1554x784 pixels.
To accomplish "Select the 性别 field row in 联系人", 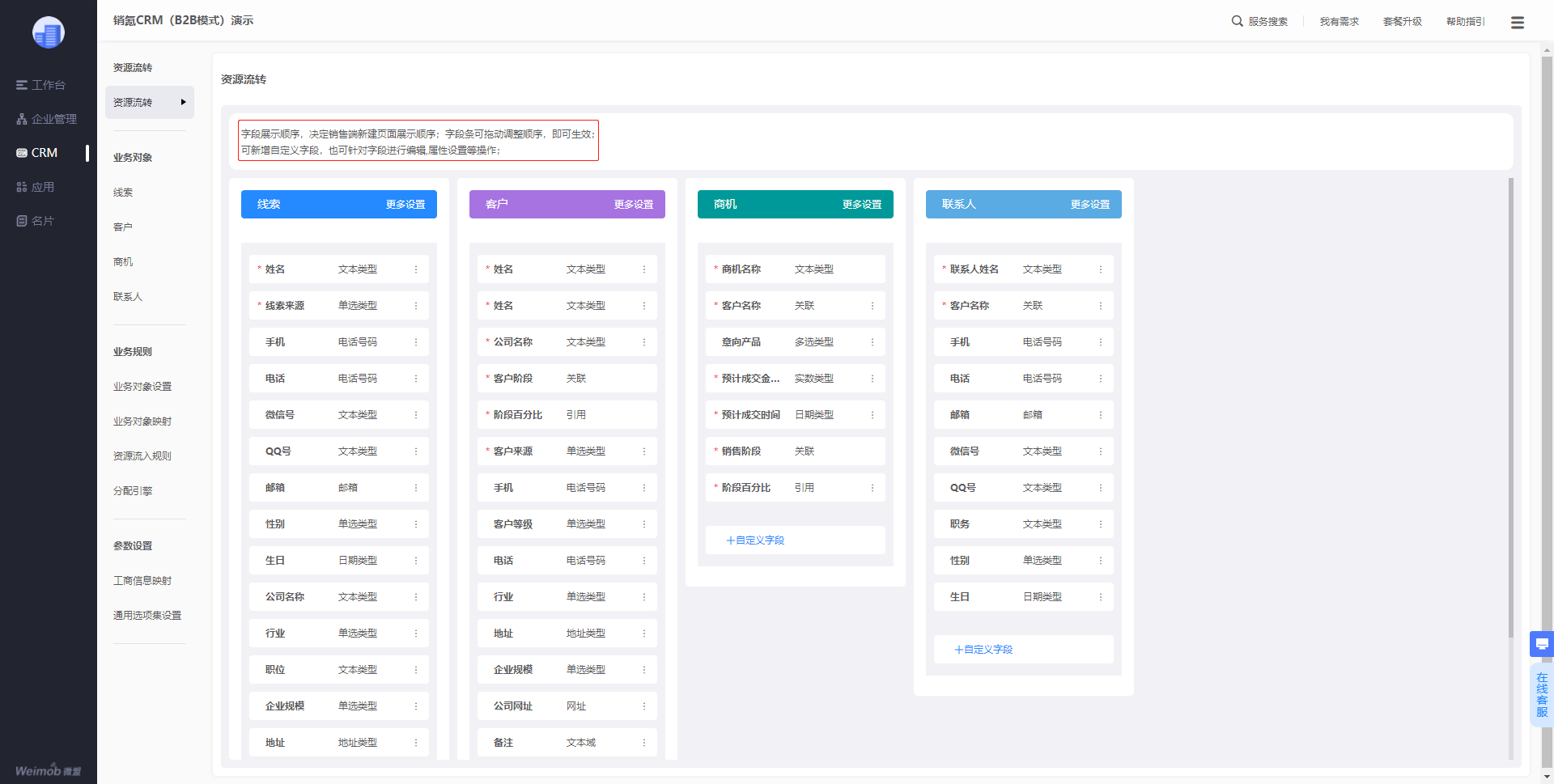I will [x=1024, y=561].
